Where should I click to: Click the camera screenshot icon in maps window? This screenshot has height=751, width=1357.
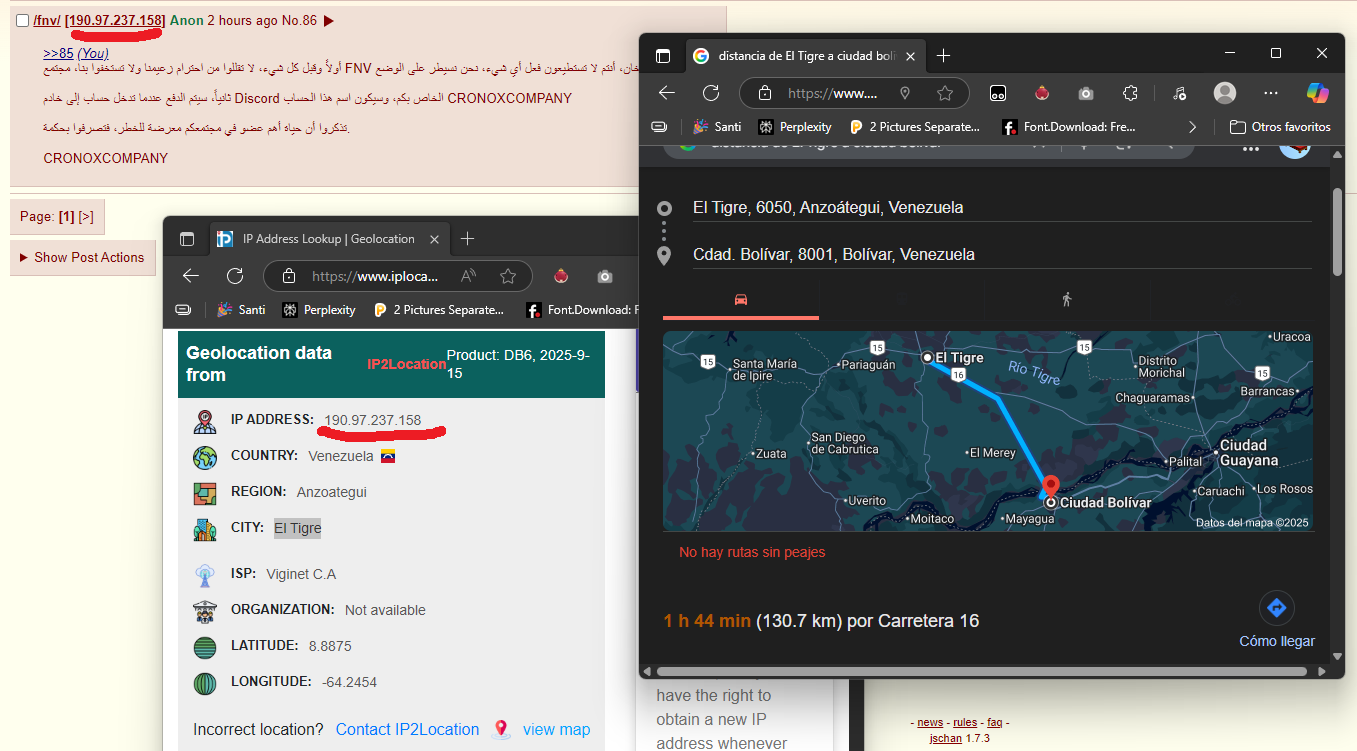[x=1085, y=93]
